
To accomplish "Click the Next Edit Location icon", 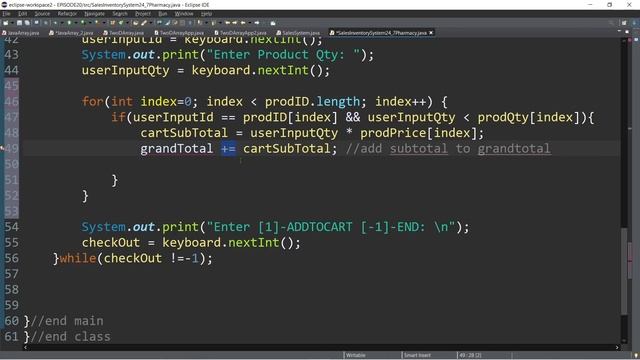I will click(x=235, y=23).
